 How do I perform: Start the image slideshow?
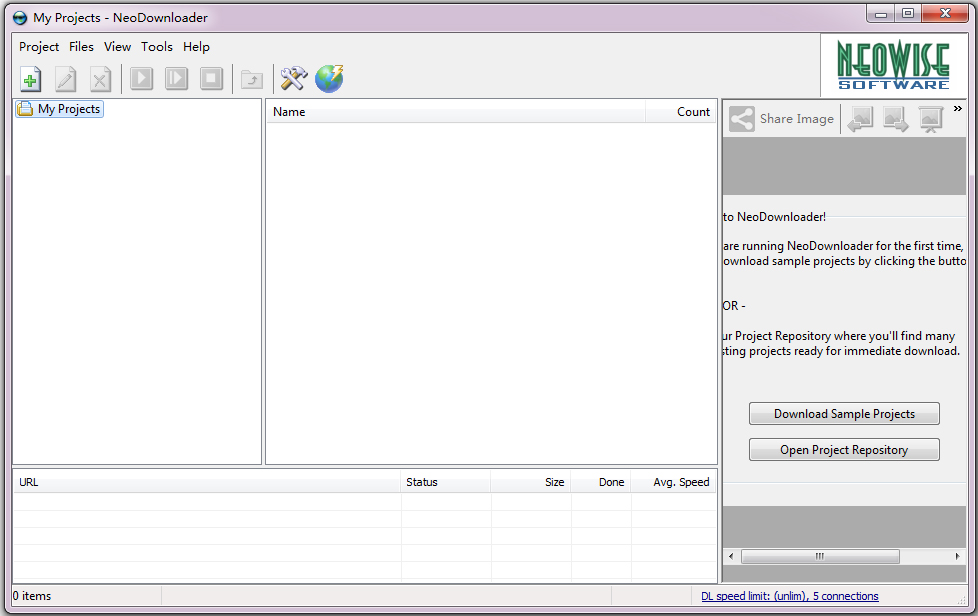pos(931,118)
